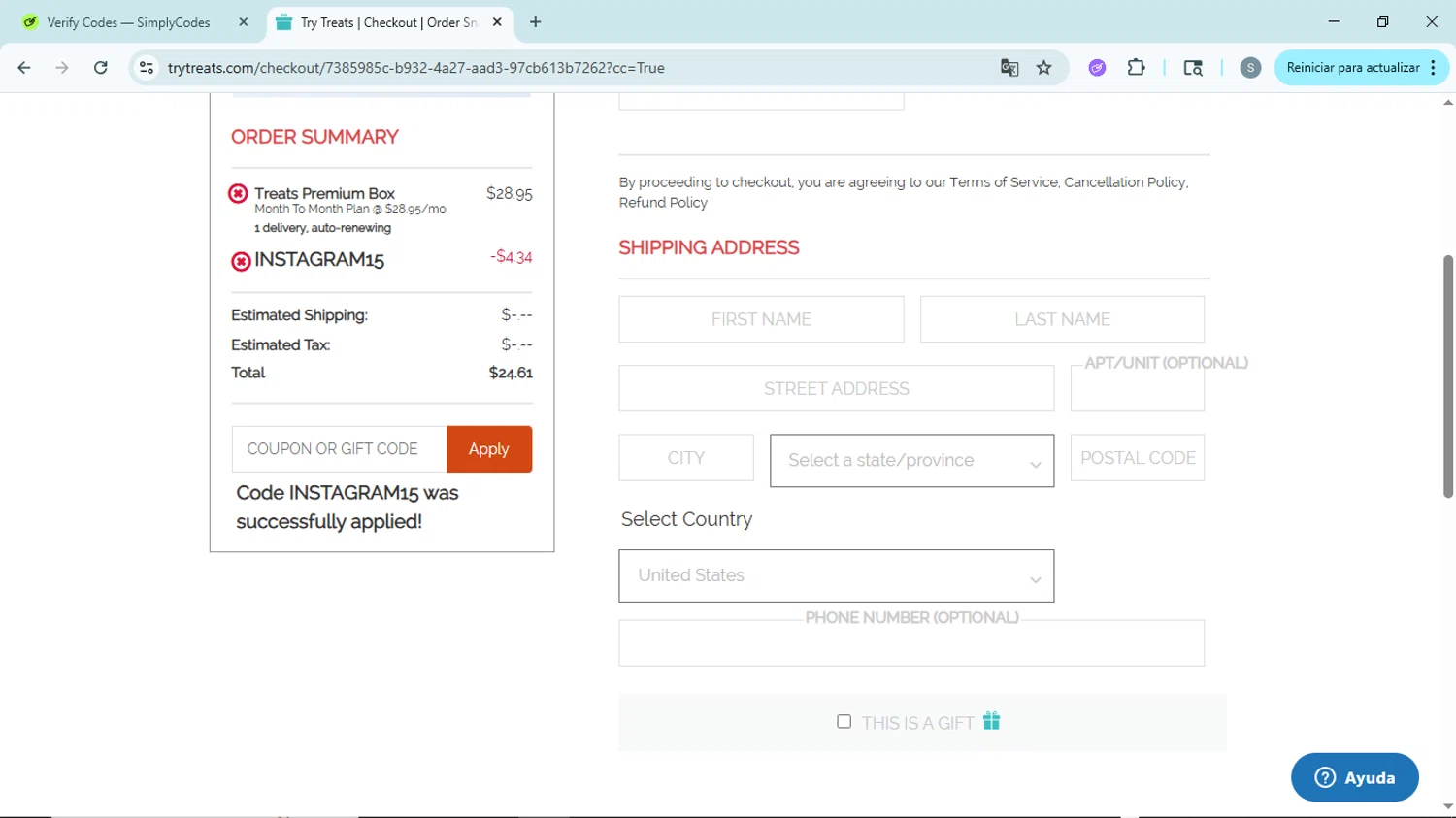Open the translate page icon

[1009, 68]
